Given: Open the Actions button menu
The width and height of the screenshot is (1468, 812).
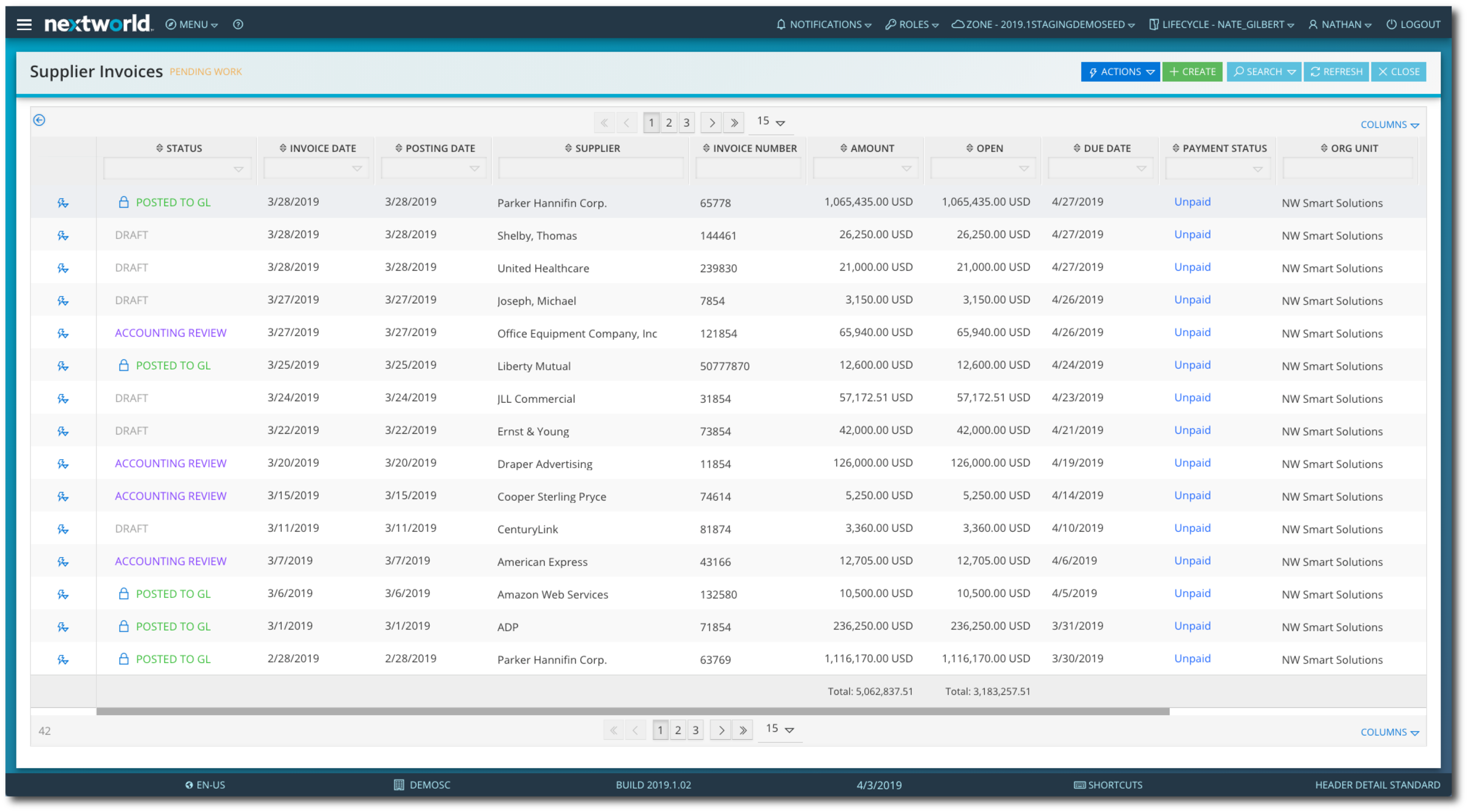Looking at the screenshot, I should click(1120, 72).
